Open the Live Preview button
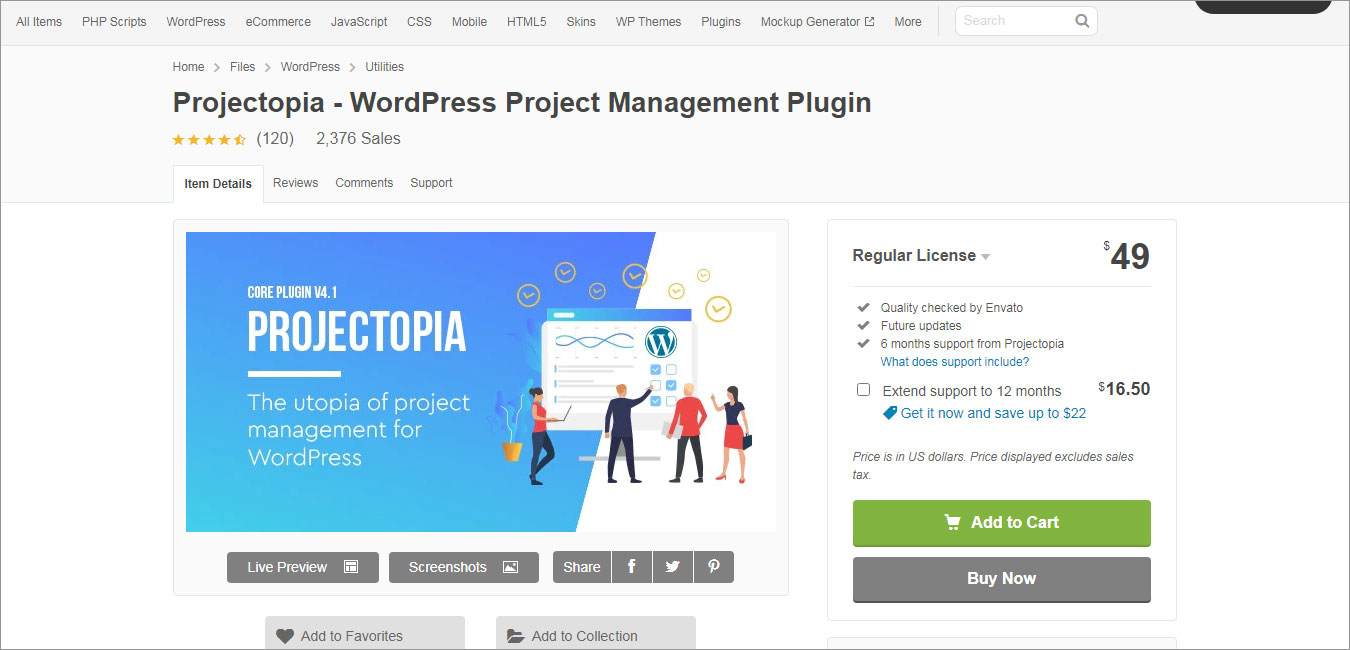 click(302, 567)
